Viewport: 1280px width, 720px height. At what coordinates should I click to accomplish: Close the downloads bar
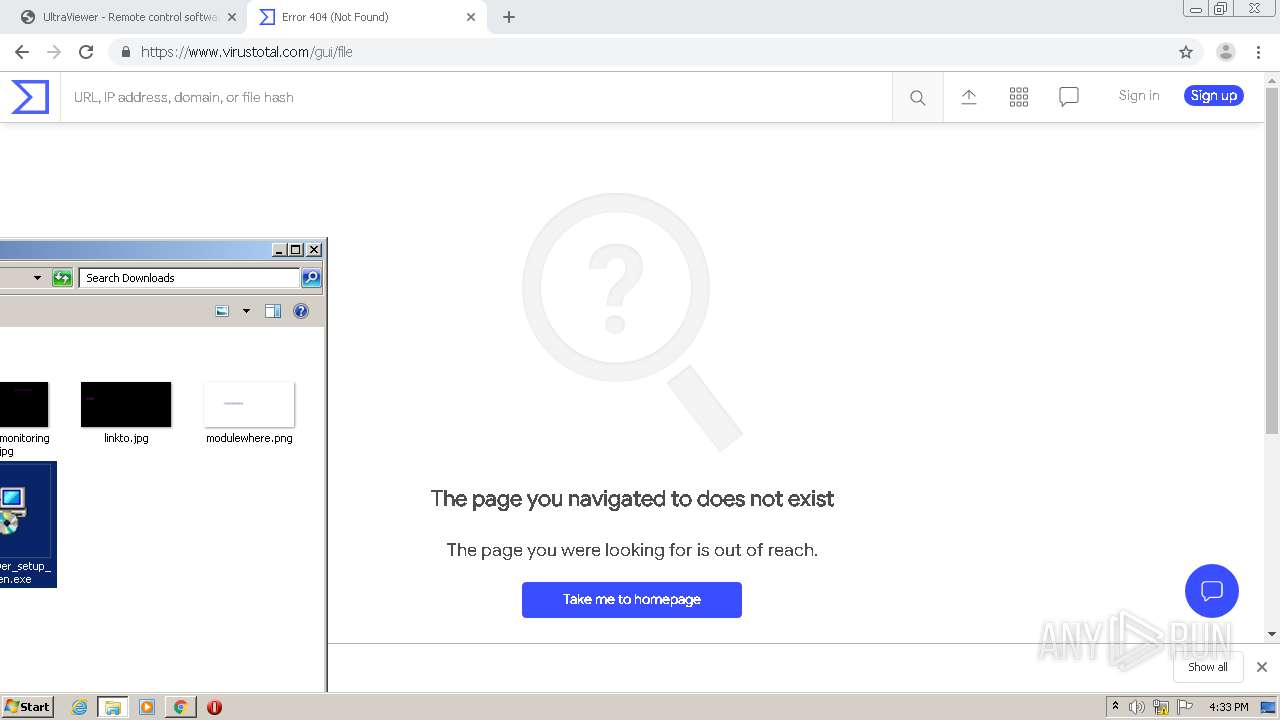click(x=1261, y=667)
